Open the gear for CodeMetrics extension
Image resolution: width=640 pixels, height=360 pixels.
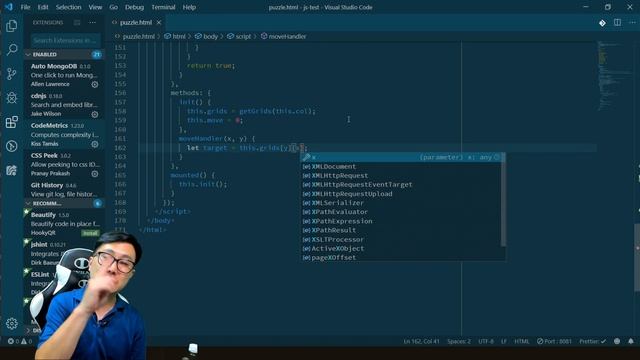(x=95, y=144)
